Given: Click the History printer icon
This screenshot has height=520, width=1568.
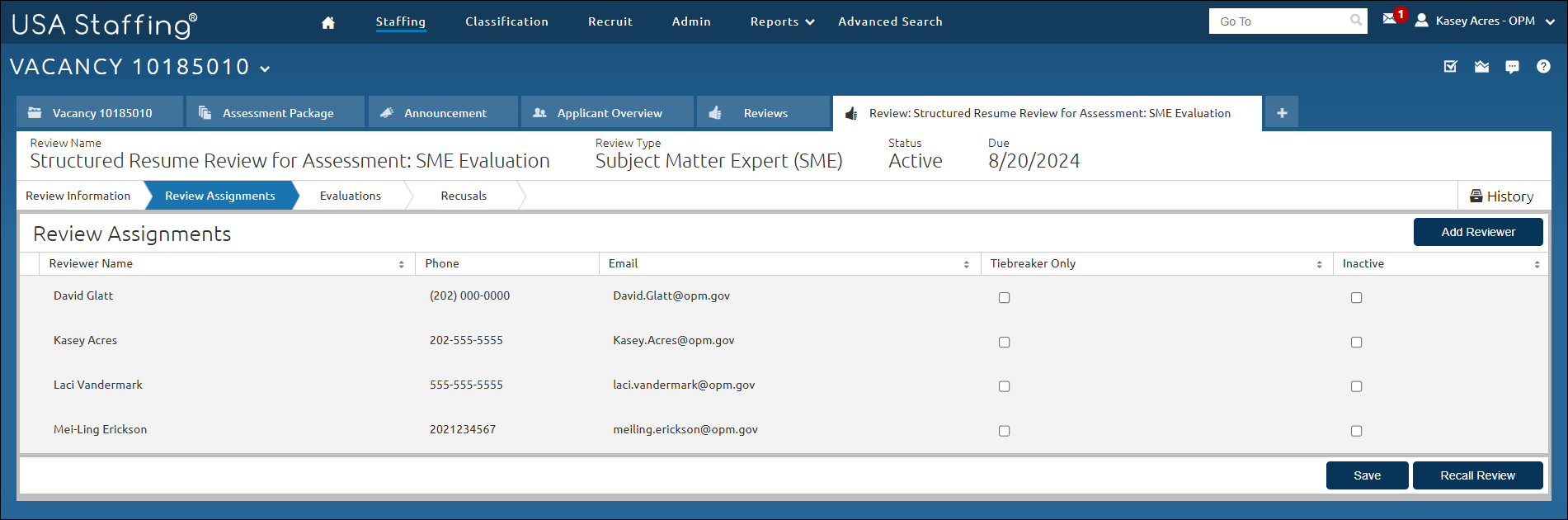Looking at the screenshot, I should (x=1476, y=196).
